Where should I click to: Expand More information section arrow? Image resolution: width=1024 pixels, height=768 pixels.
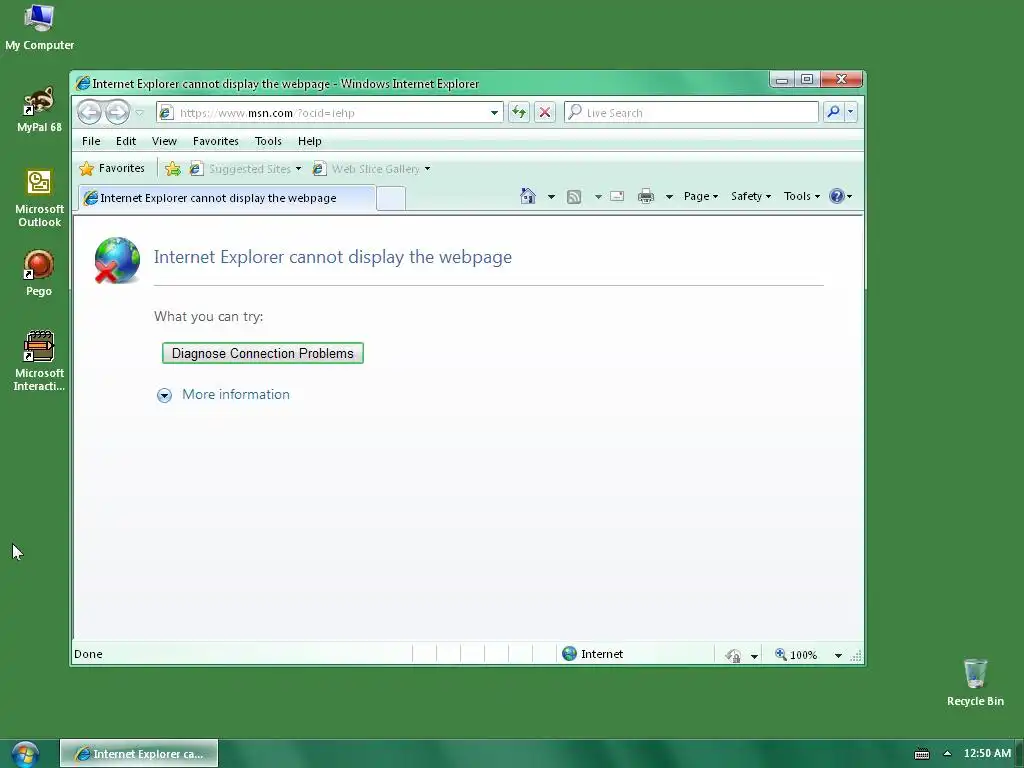coord(165,395)
